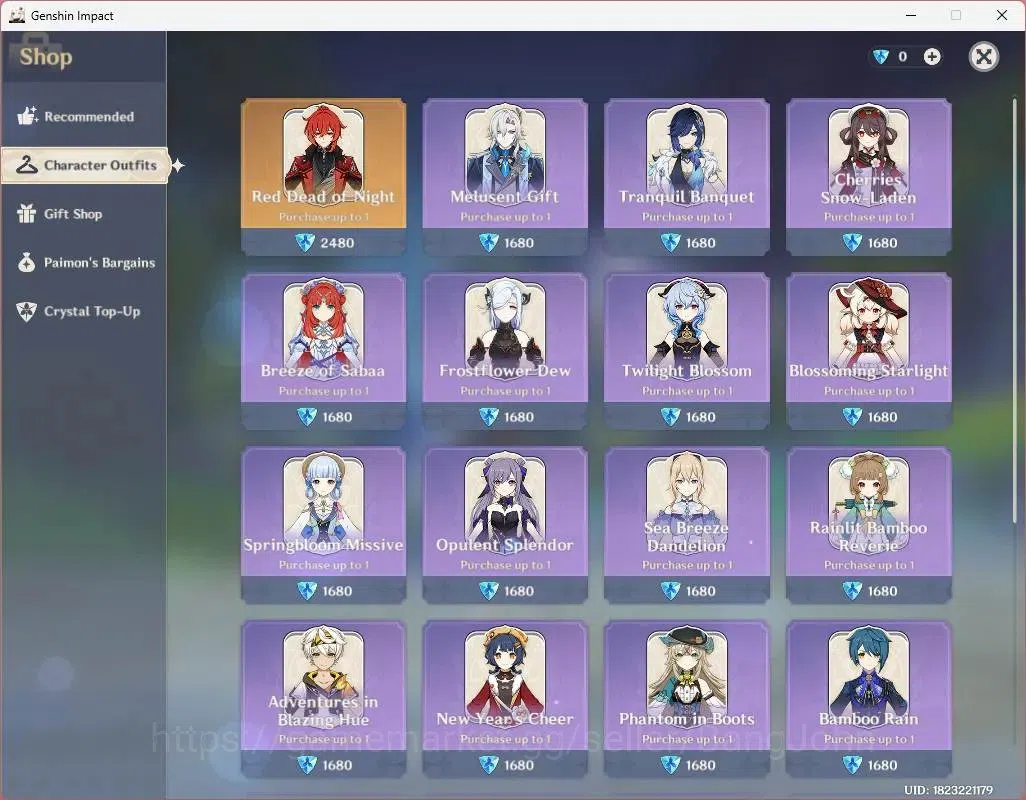1026x800 pixels.
Task: Click the Genshin Impact icon in title bar
Action: pos(17,15)
